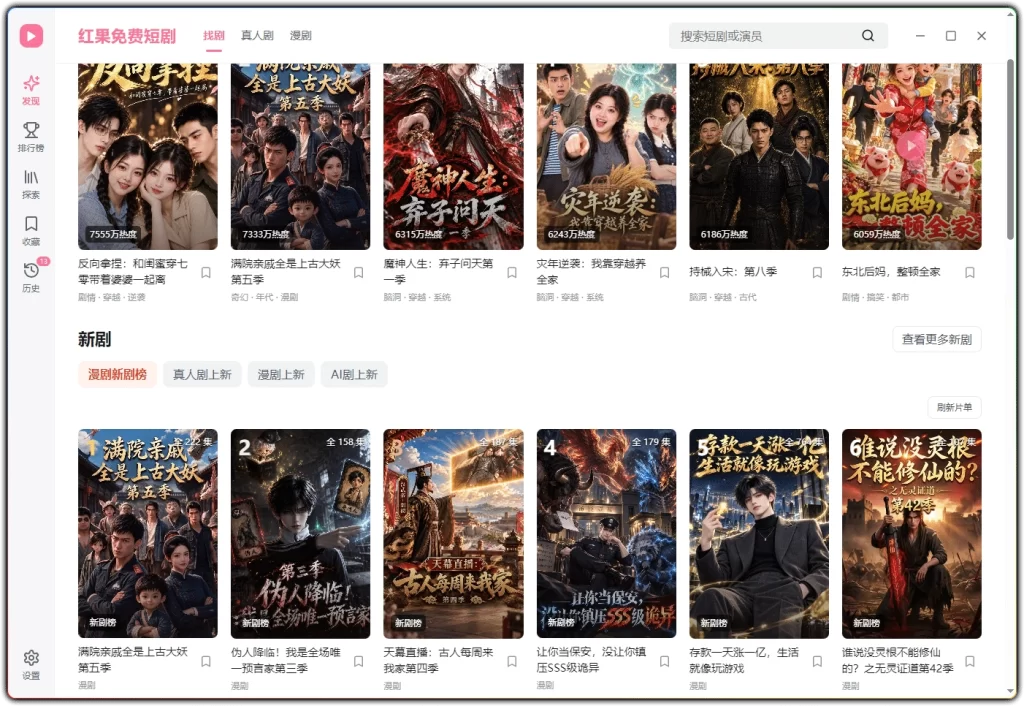Click 刷新片单 refresh button
Screen dimensions: 1024x706
pos(954,407)
